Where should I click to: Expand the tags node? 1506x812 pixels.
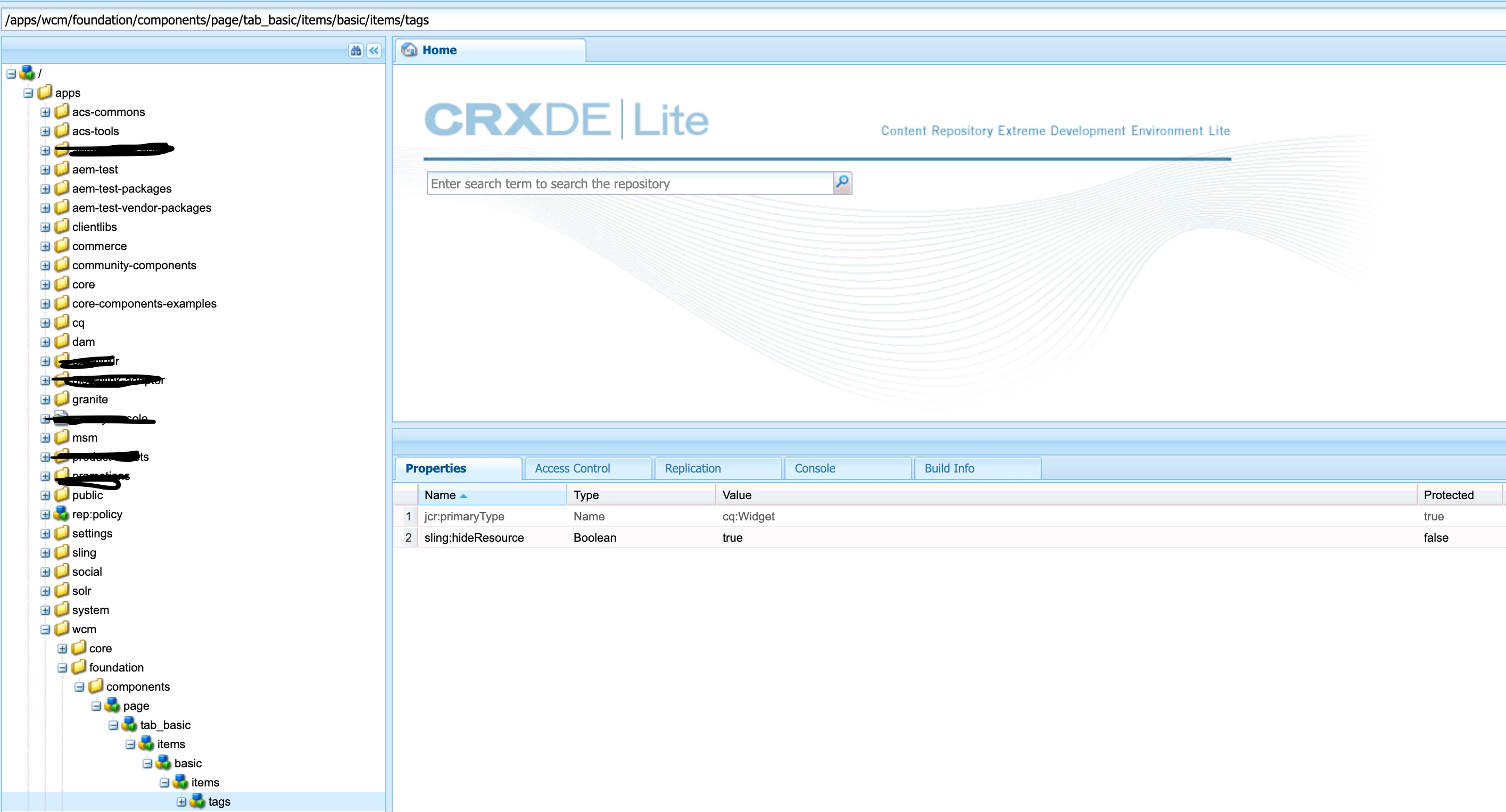[x=181, y=802]
